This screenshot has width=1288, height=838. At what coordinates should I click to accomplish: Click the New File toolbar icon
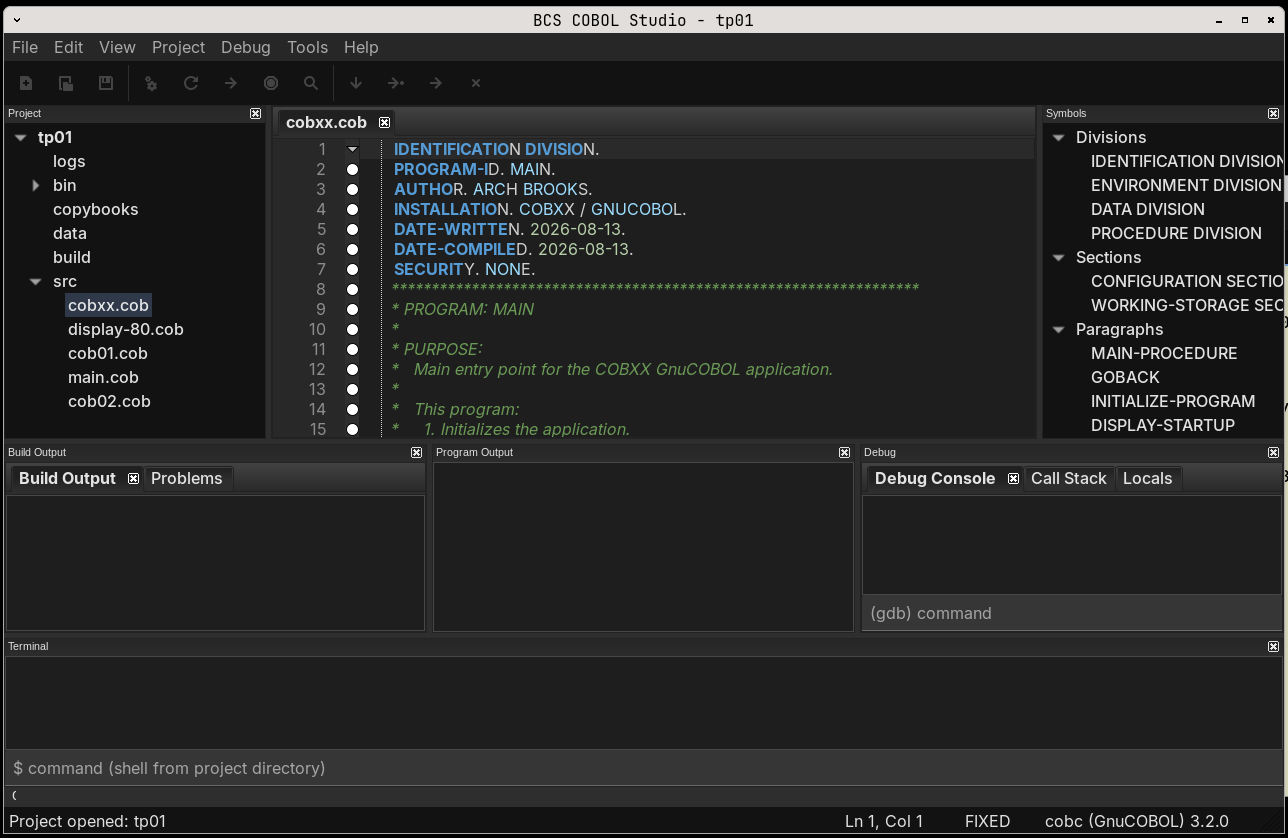(26, 83)
